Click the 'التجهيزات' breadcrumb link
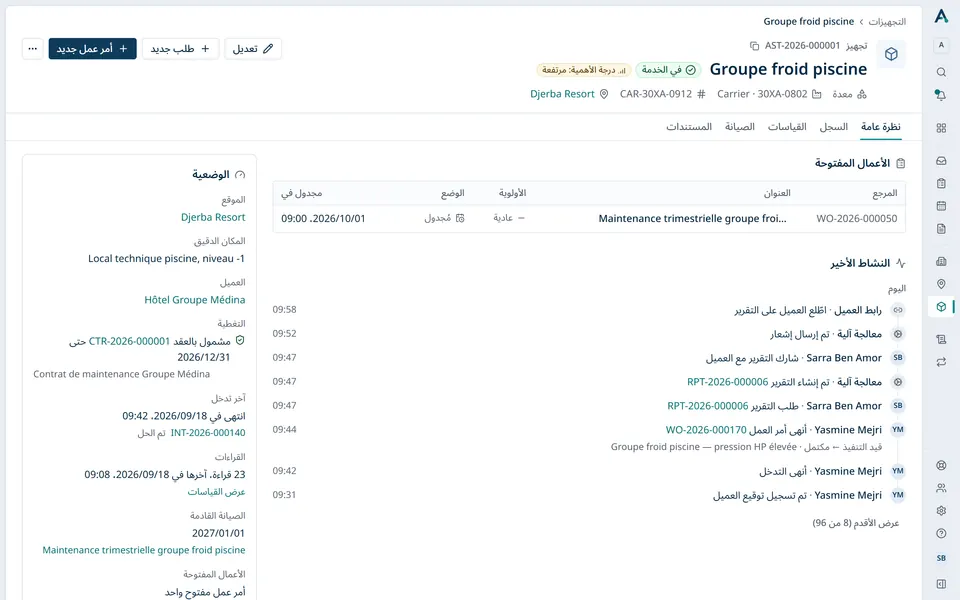Image resolution: width=960 pixels, height=600 pixels. click(x=887, y=21)
